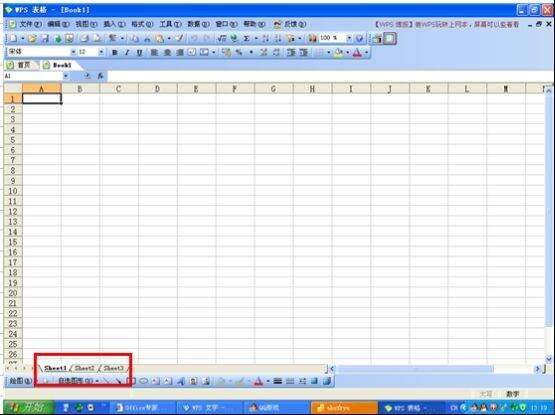555x415 pixels.
Task: Open the 编辑 Edit menu
Action: (58, 24)
